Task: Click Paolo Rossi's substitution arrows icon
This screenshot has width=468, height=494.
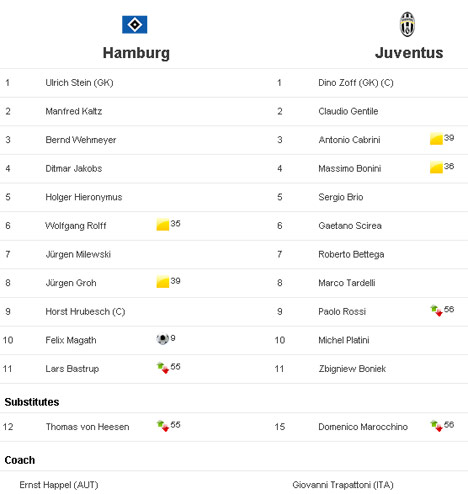Action: tap(436, 311)
